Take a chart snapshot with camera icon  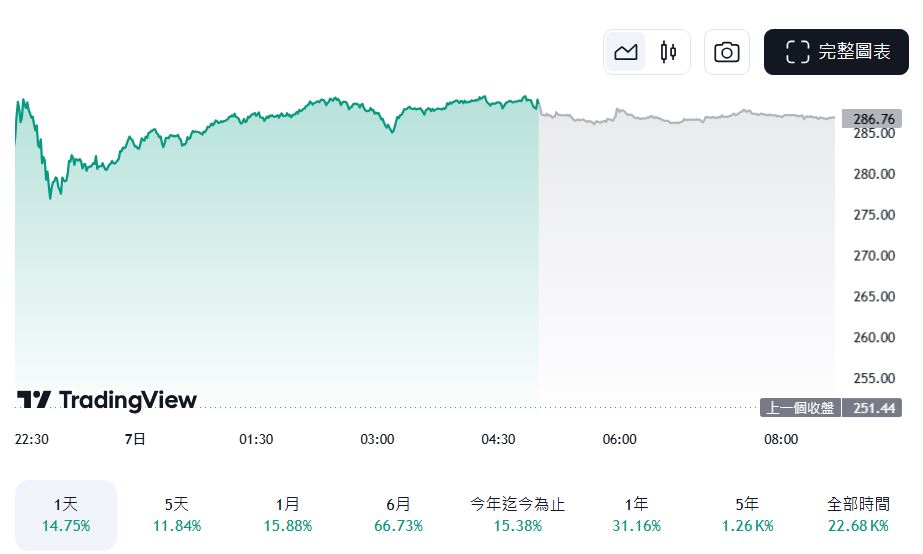coord(727,52)
